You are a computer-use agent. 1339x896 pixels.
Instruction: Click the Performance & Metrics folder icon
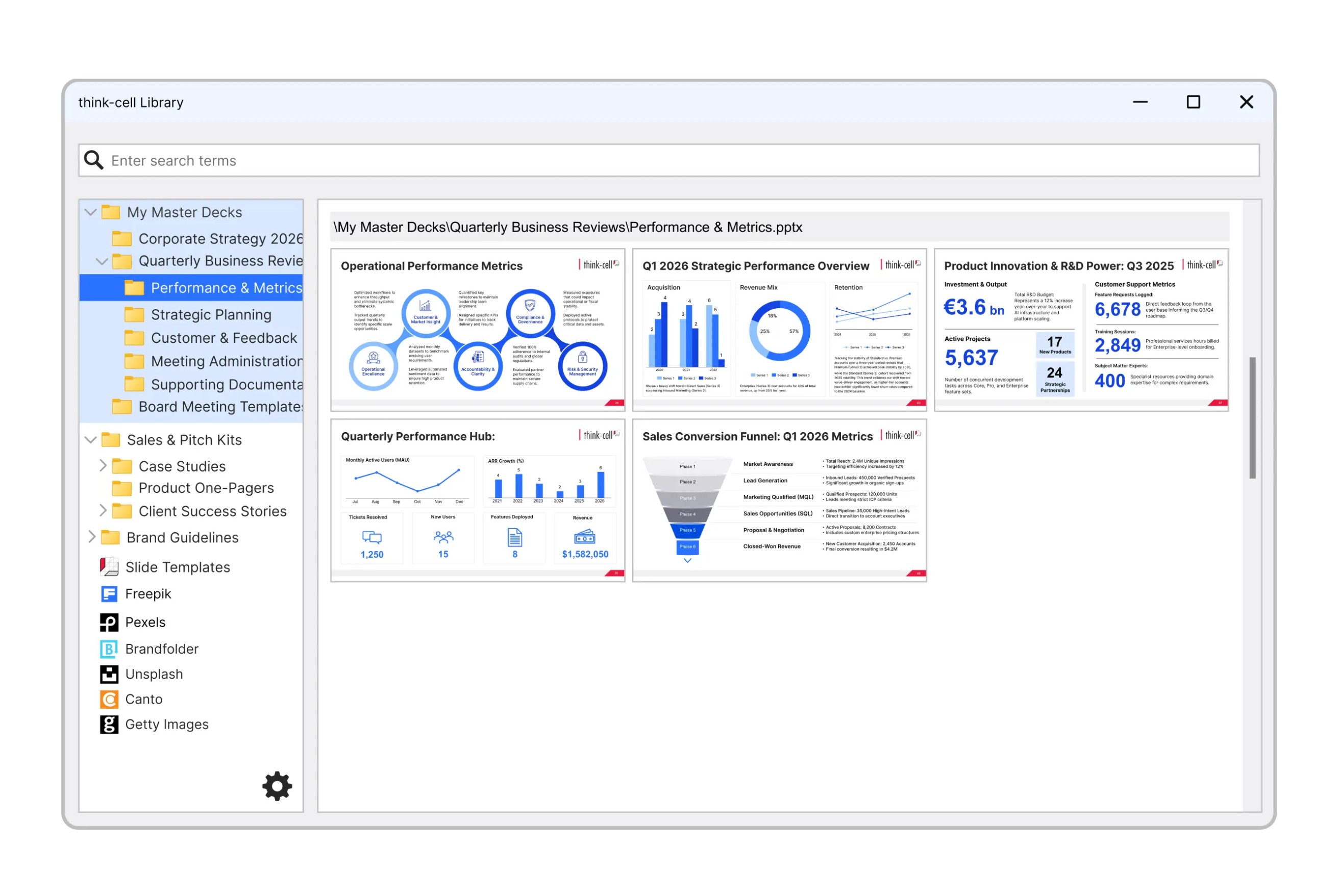(134, 287)
